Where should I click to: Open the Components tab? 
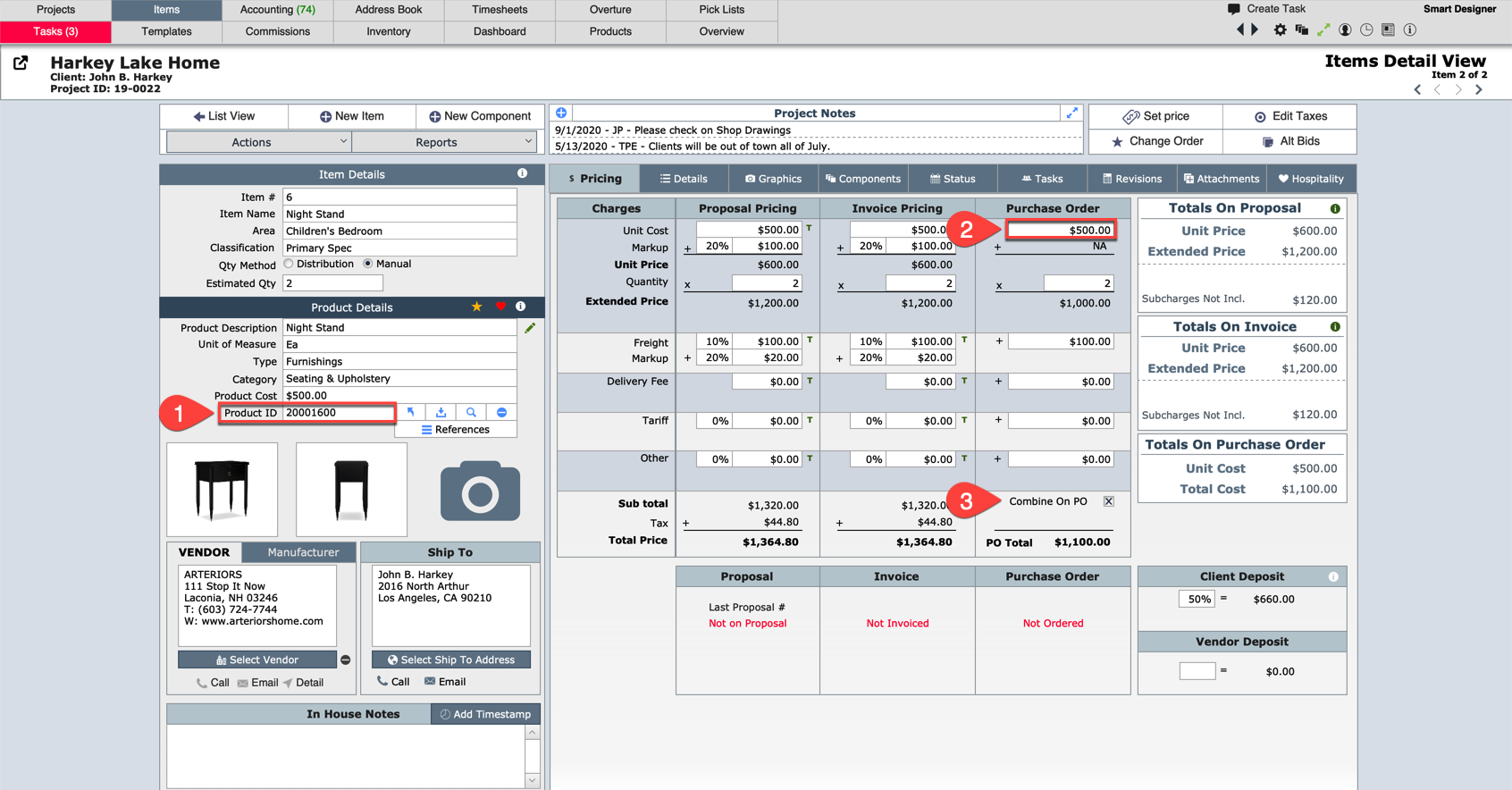(x=863, y=179)
